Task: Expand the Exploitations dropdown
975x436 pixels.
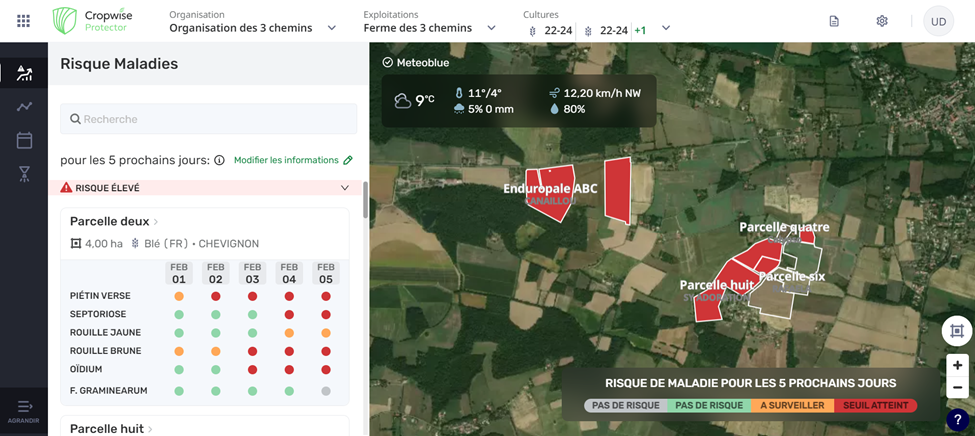Action: click(491, 28)
